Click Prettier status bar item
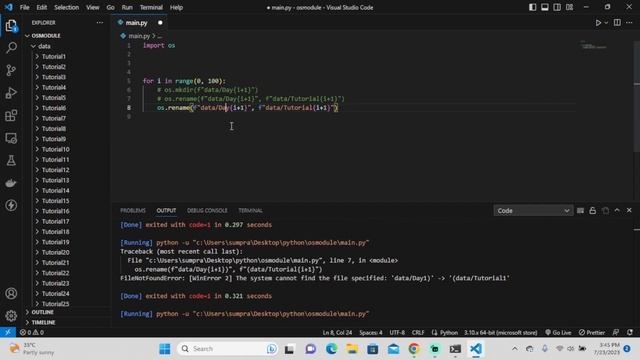Screen dimensions: 640x360 tap(592, 333)
